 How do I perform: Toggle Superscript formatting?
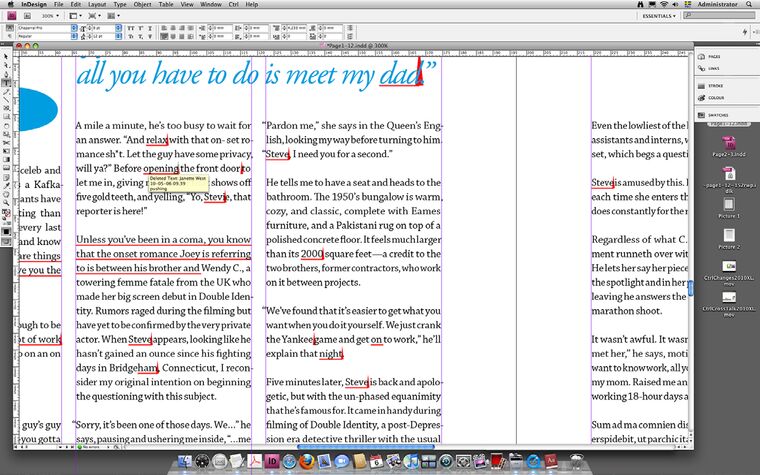coord(140,29)
